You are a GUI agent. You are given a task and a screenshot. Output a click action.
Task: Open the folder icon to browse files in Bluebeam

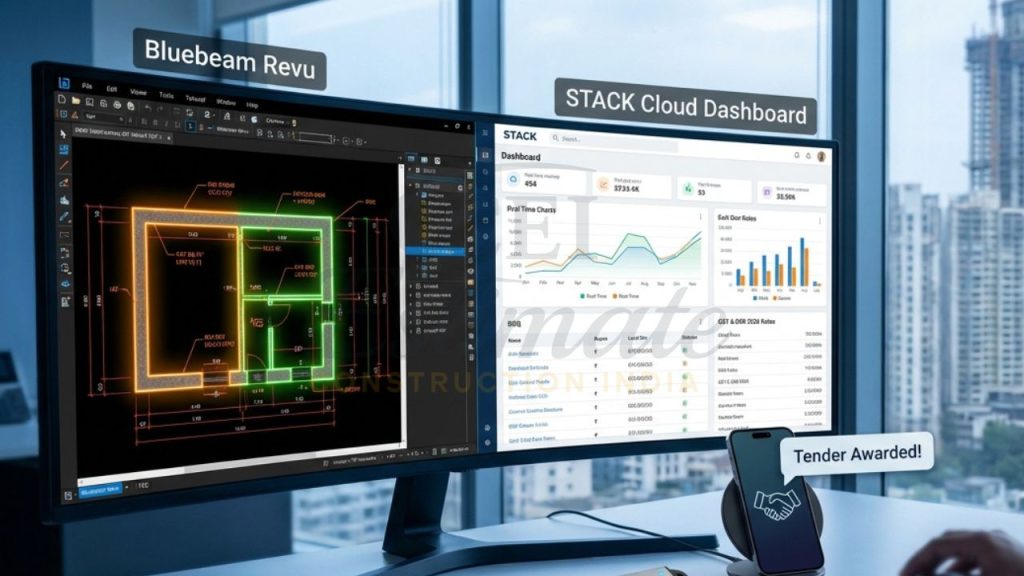tap(77, 101)
